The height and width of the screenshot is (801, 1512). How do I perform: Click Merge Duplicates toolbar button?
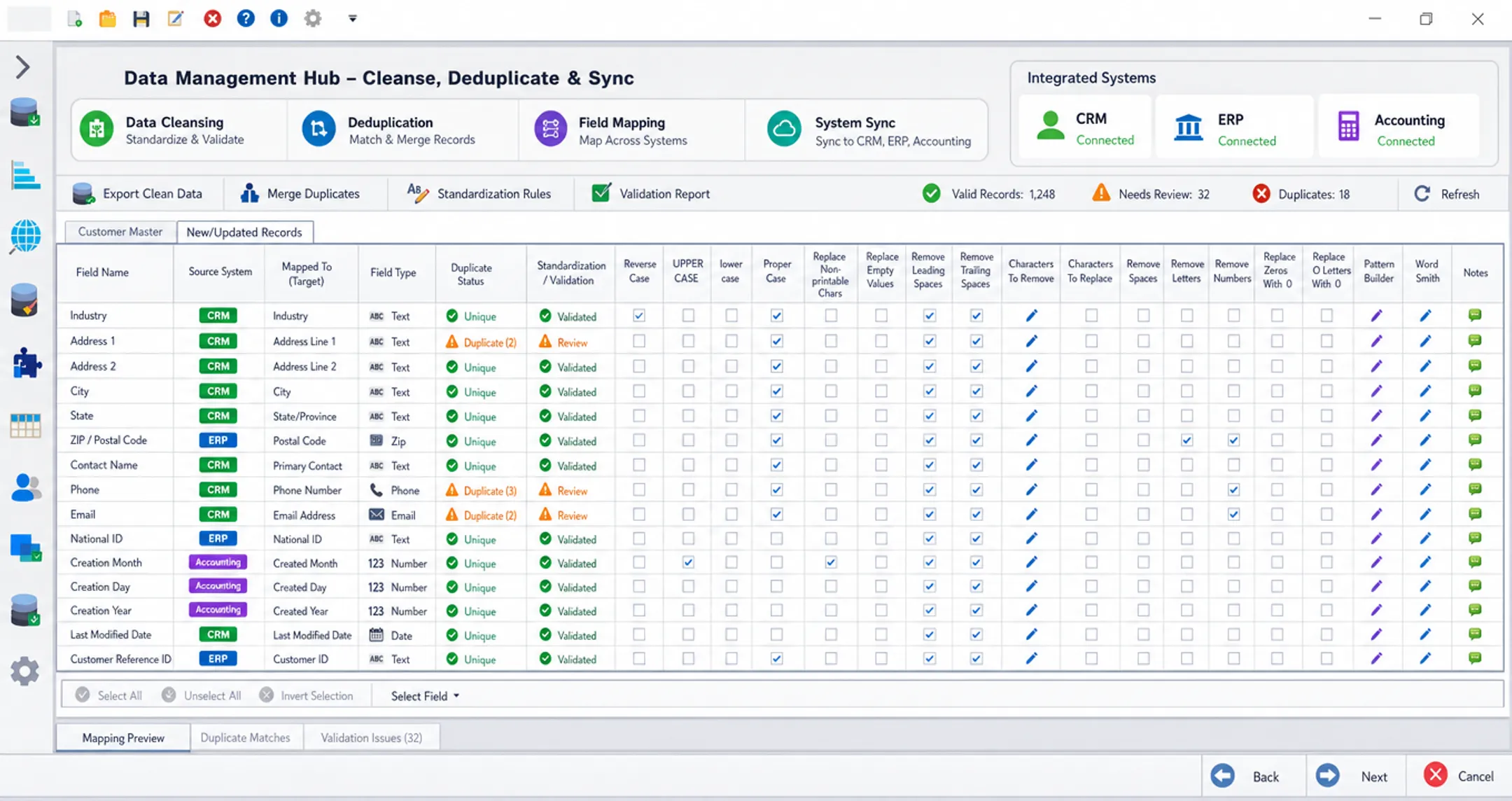pyautogui.click(x=300, y=194)
